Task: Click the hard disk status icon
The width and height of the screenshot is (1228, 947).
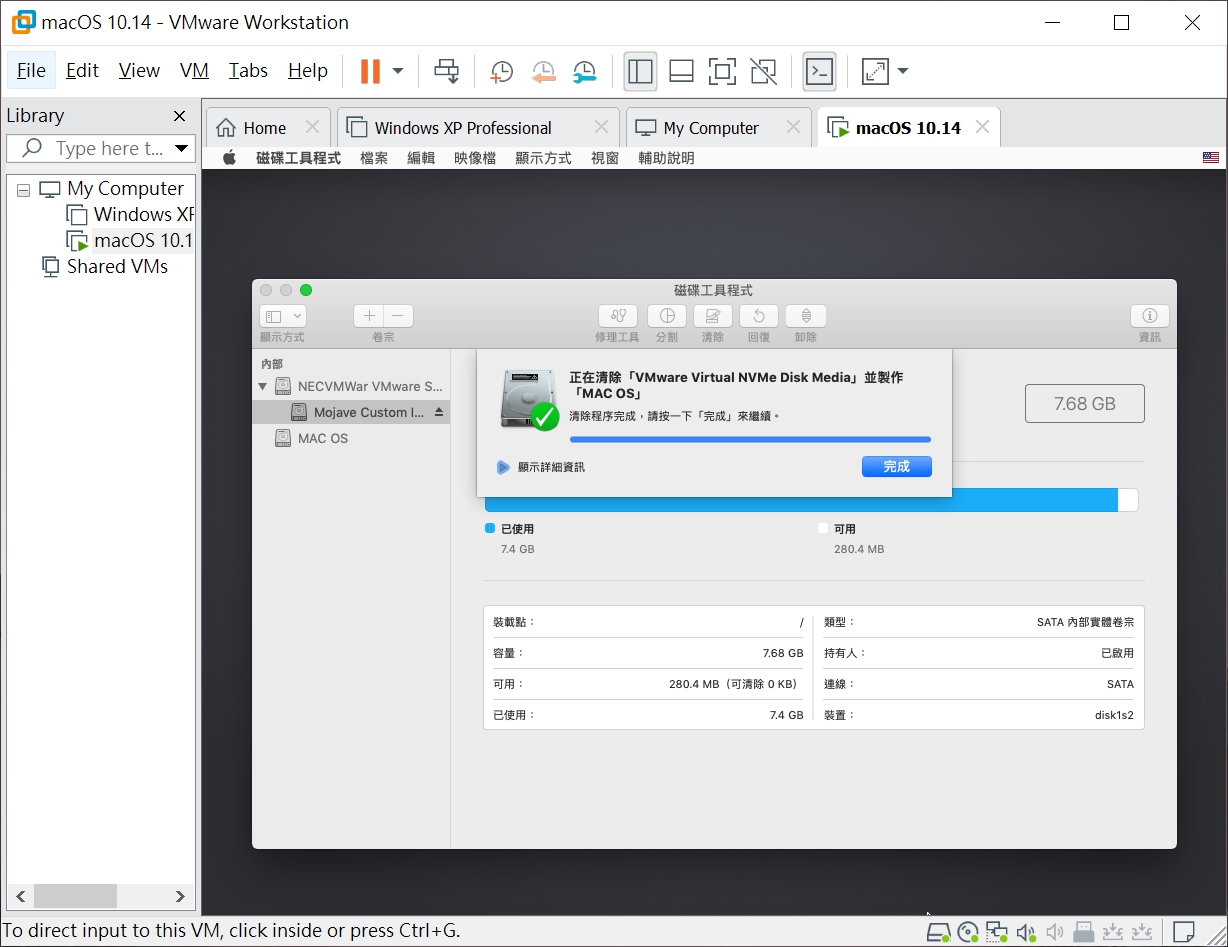Action: pyautogui.click(x=938, y=933)
